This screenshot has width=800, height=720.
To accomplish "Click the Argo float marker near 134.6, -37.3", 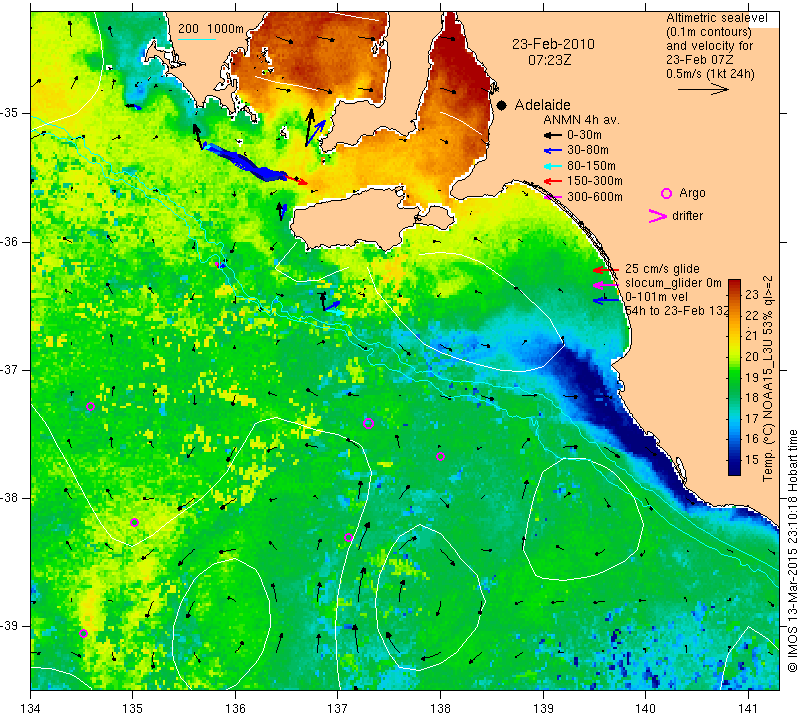I will click(90, 407).
